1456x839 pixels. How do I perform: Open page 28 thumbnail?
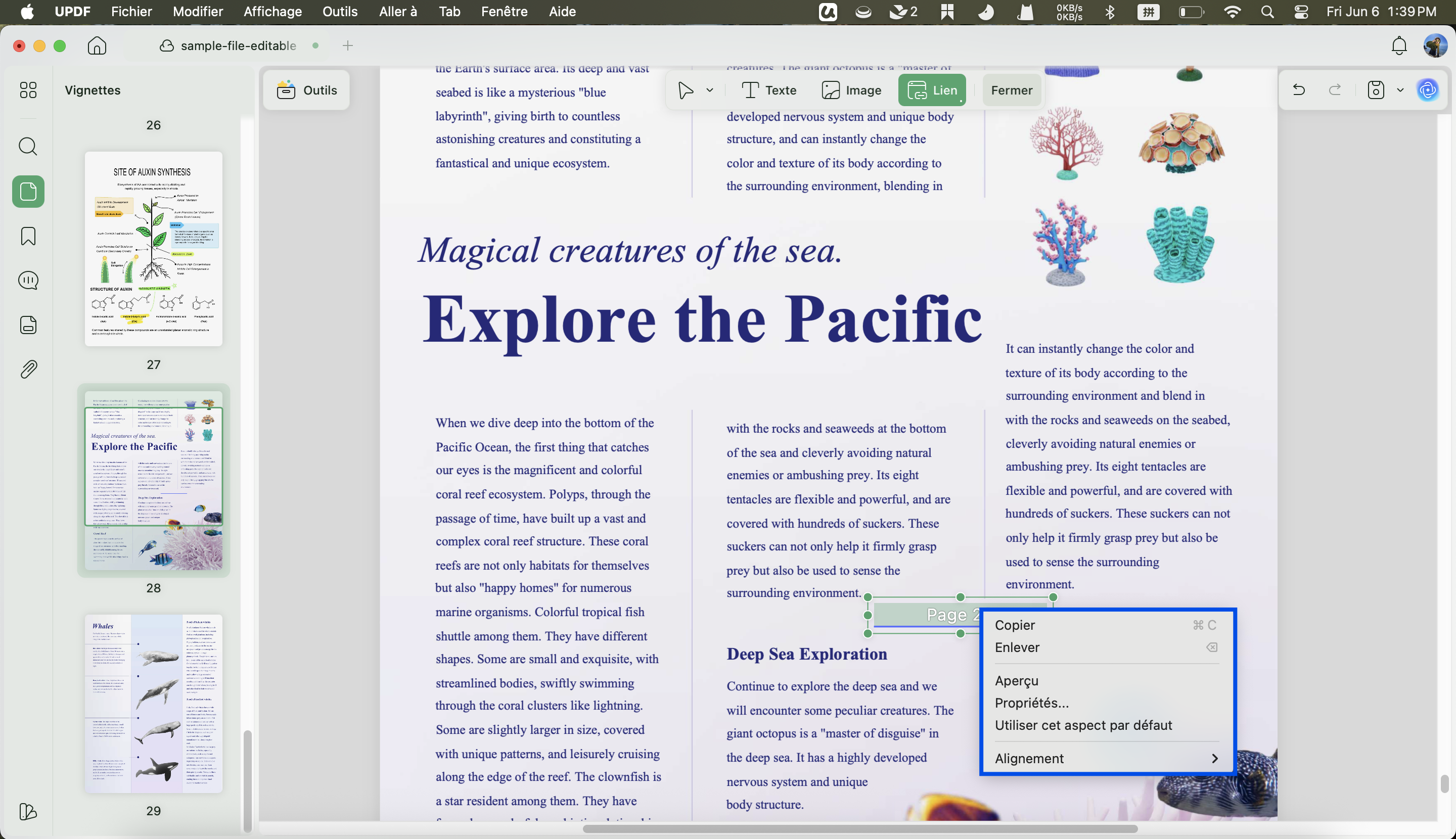[153, 481]
